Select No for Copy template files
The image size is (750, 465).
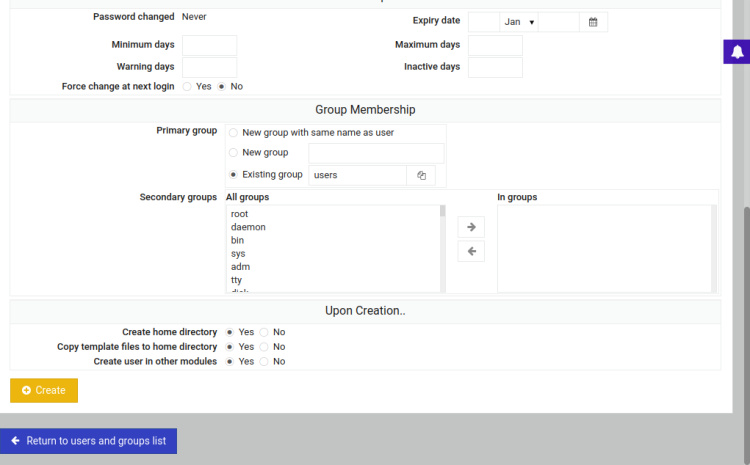264,347
